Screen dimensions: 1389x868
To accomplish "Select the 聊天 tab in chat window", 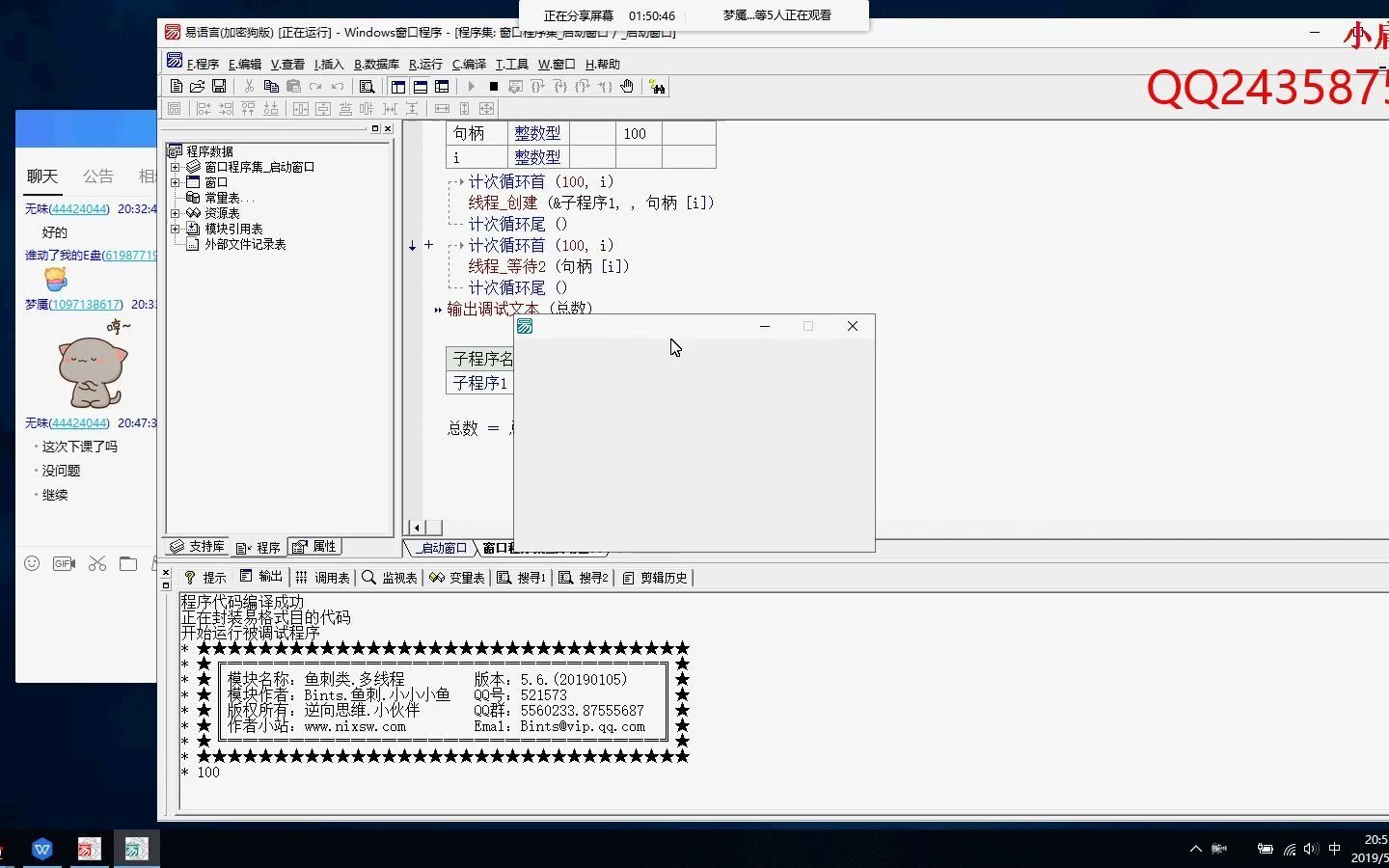I will (x=42, y=176).
